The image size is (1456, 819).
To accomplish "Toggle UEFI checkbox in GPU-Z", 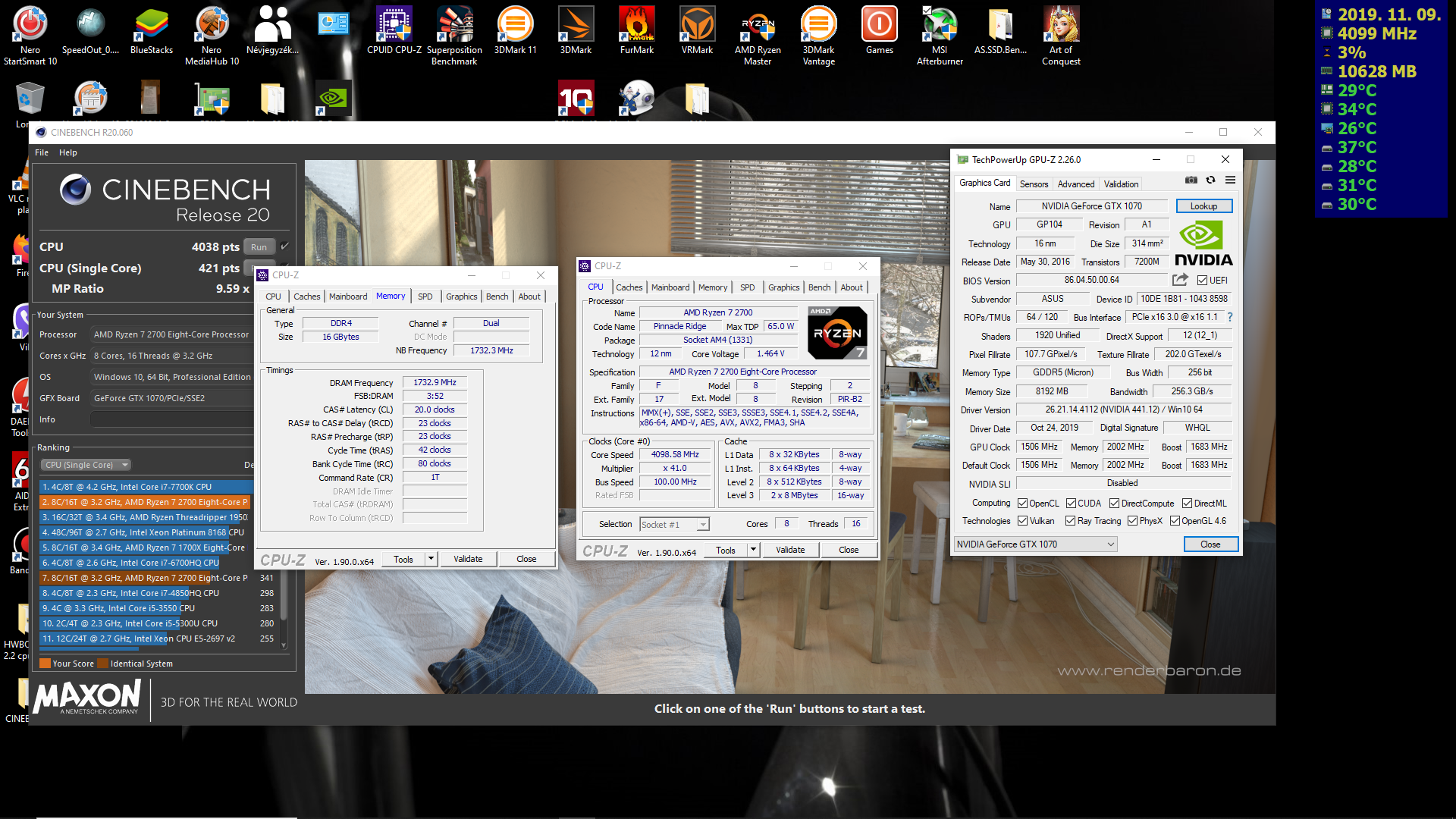I will [1202, 281].
